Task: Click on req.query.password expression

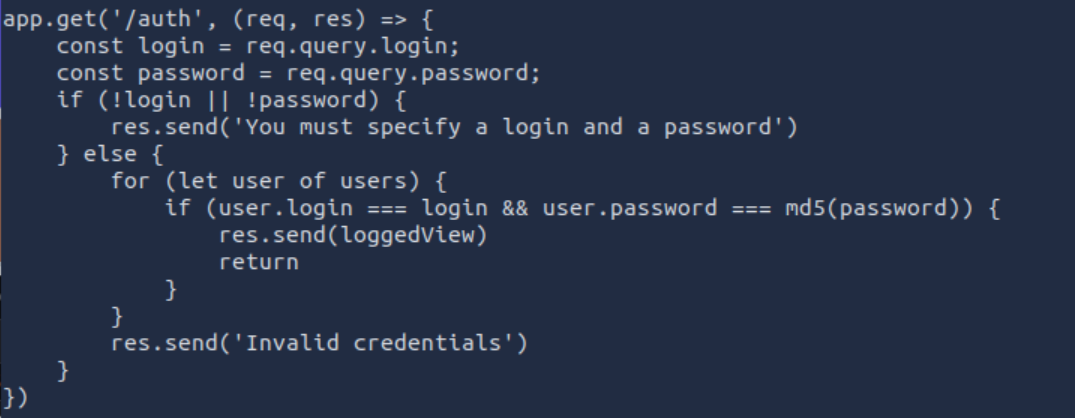Action: [x=406, y=74]
